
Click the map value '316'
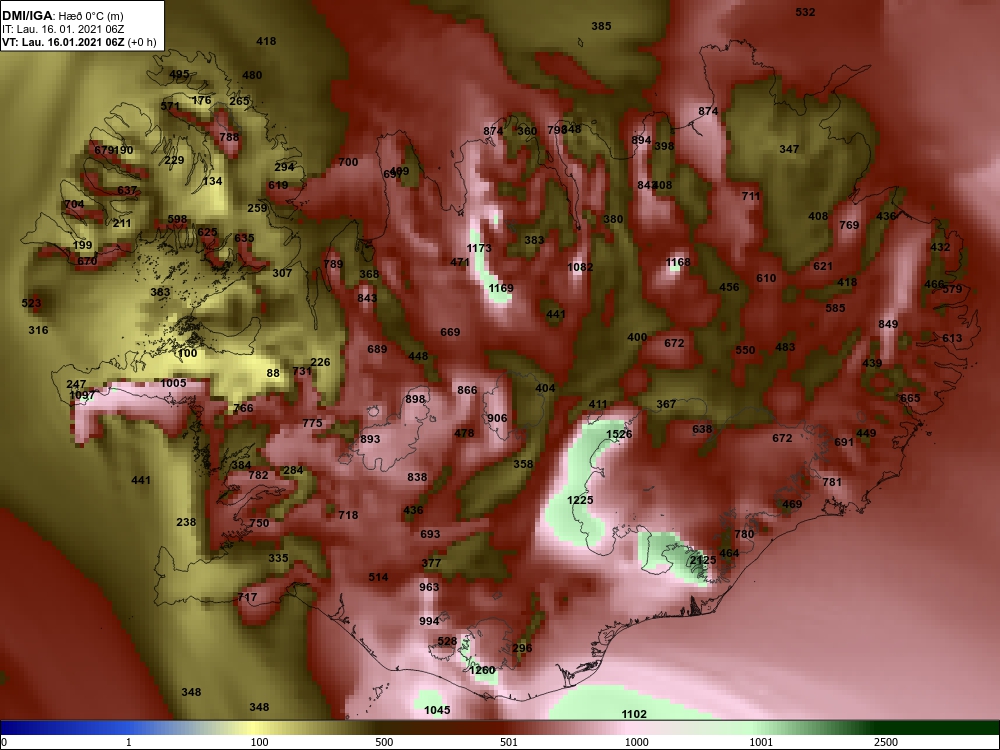point(38,330)
